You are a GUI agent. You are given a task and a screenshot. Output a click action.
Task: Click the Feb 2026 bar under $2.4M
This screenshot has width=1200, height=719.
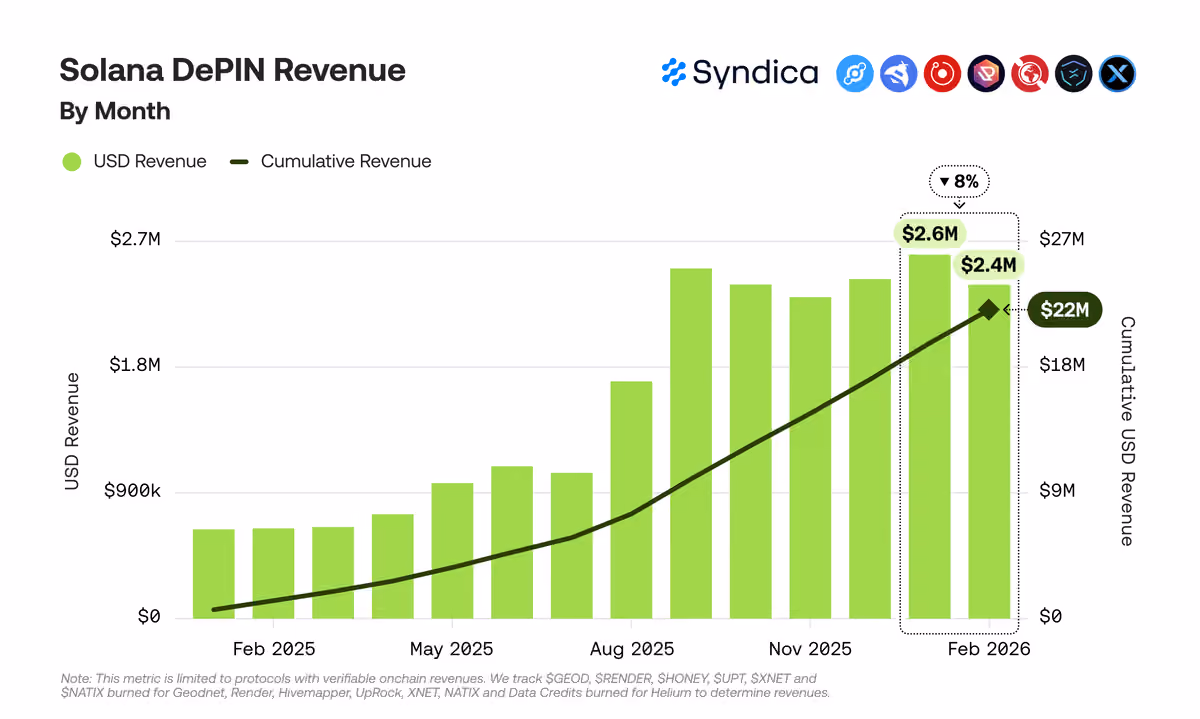[x=989, y=451]
